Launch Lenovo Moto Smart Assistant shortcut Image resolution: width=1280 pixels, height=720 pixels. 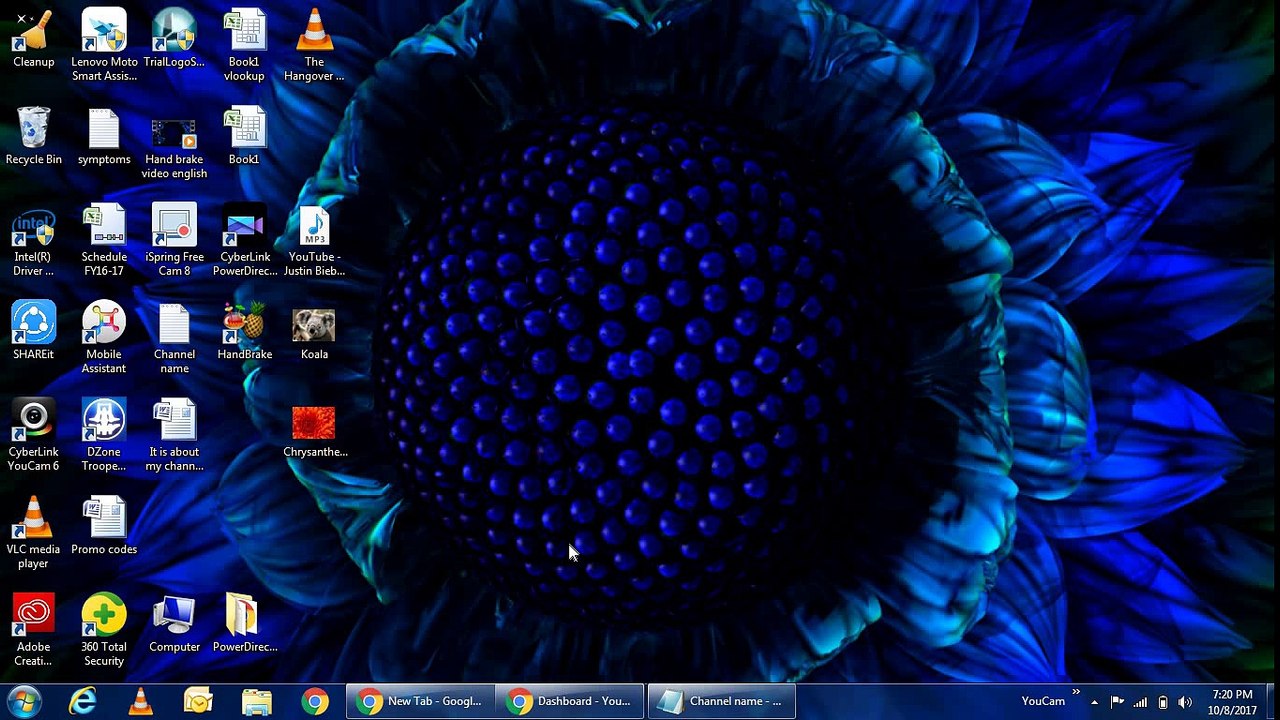point(104,45)
